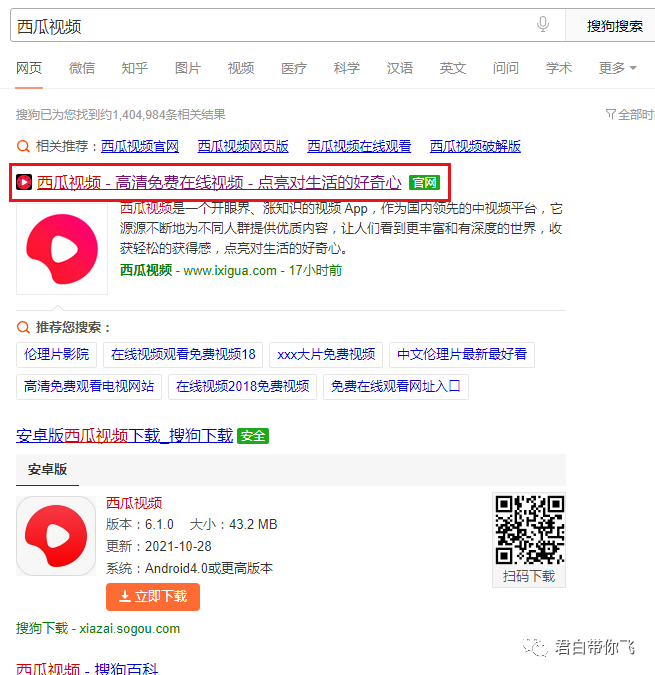The height and width of the screenshot is (675, 655).
Task: Open the 知乎 tab
Action: tap(135, 68)
